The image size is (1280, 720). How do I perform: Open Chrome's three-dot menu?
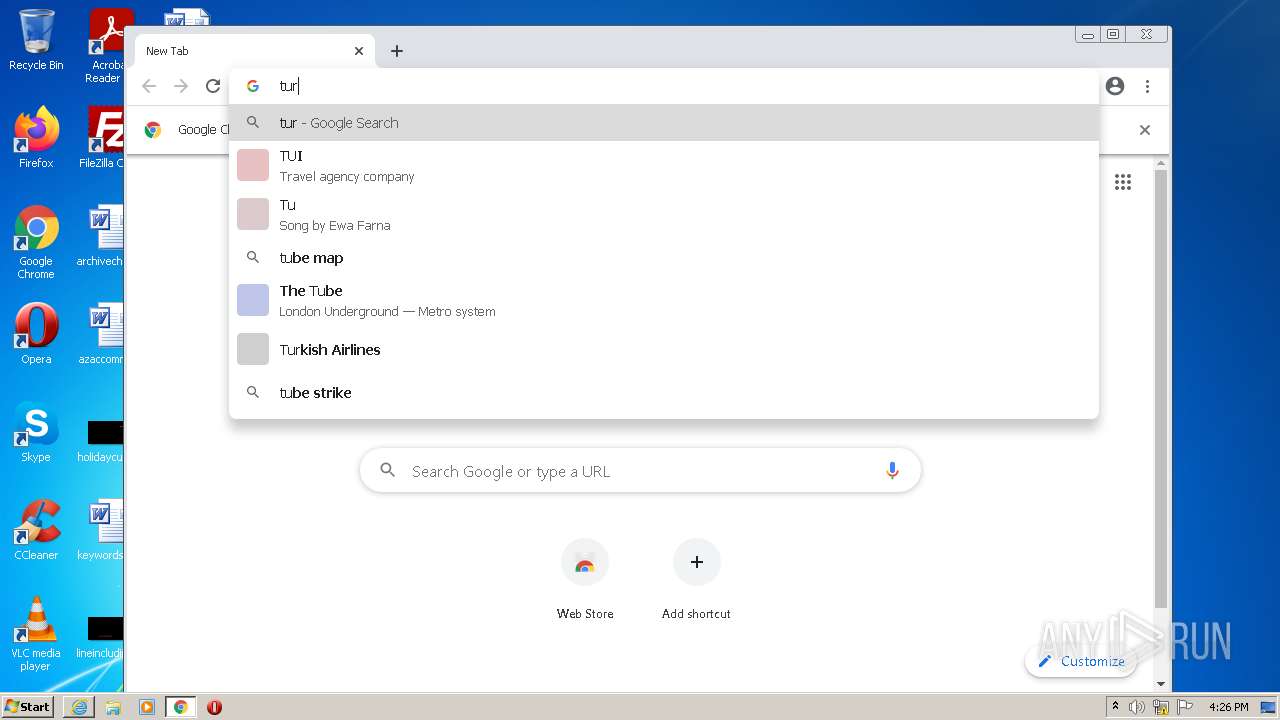1147,86
